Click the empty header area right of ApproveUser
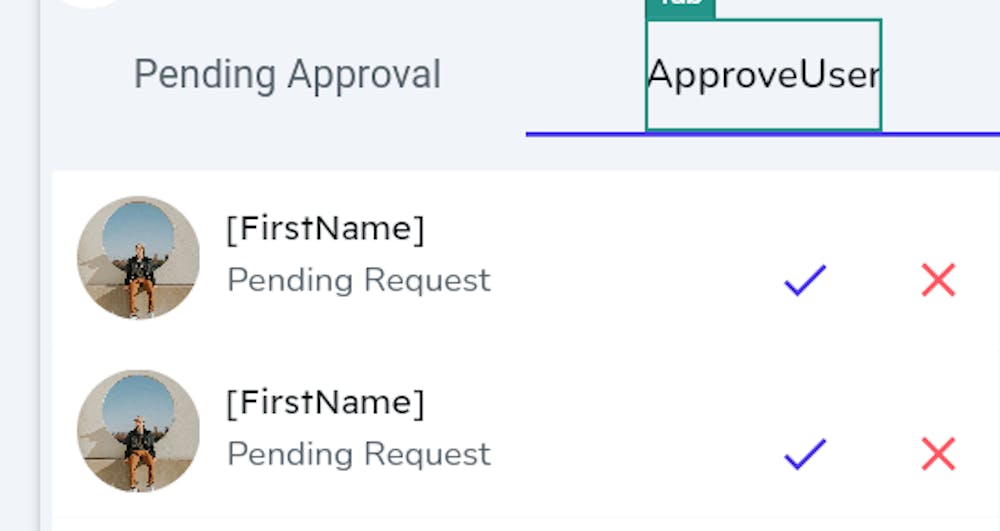 tap(940, 75)
